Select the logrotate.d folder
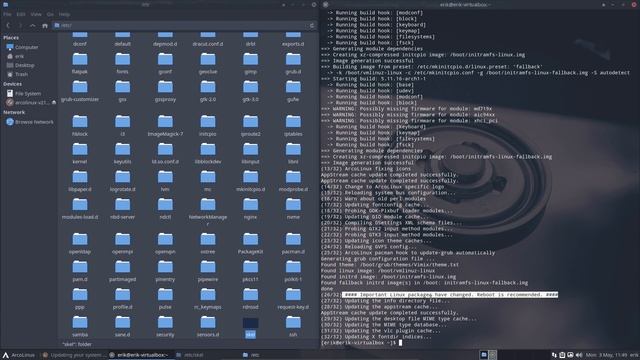 [122, 181]
